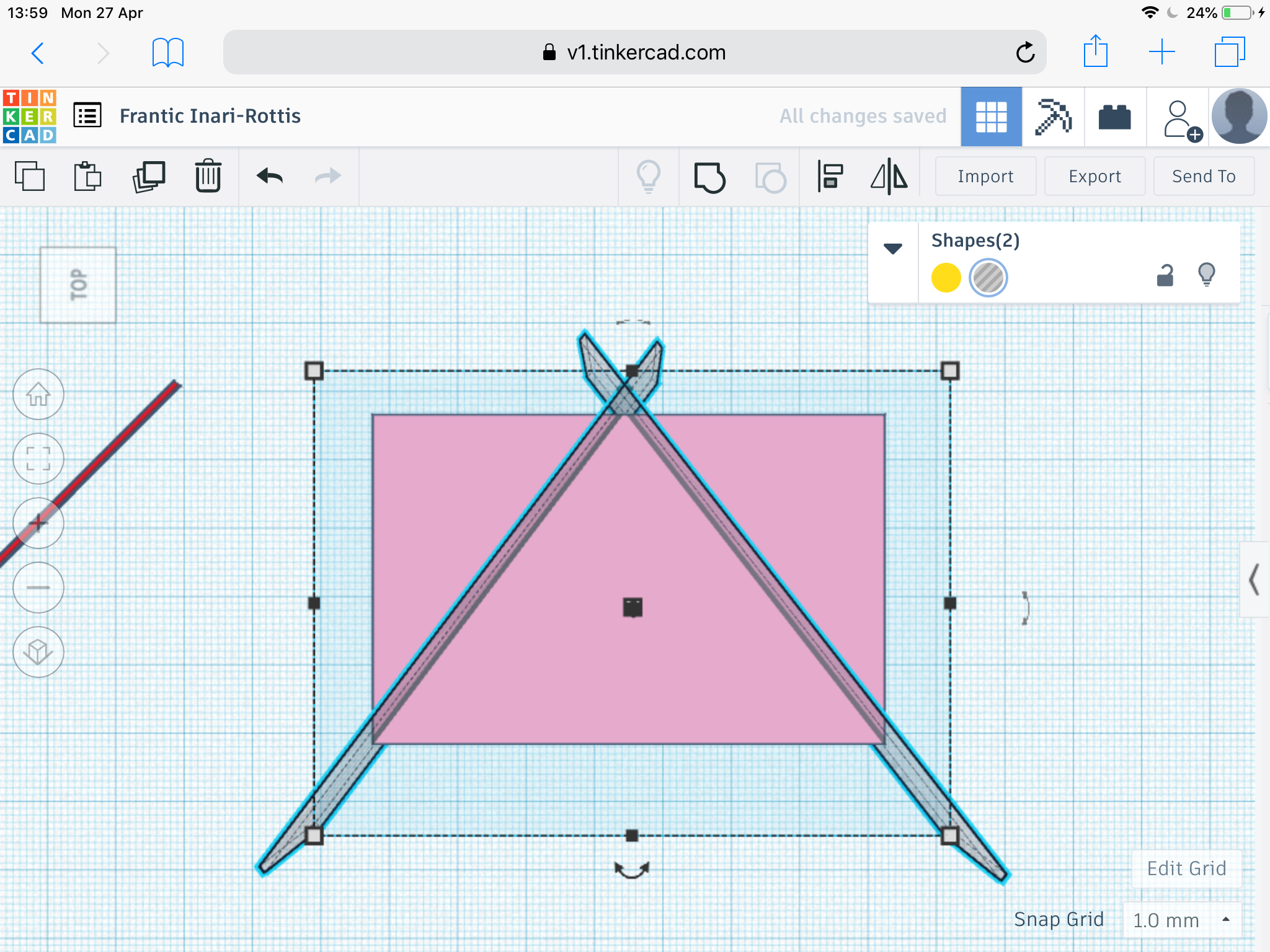Switch to 3D design grid view

click(x=991, y=117)
